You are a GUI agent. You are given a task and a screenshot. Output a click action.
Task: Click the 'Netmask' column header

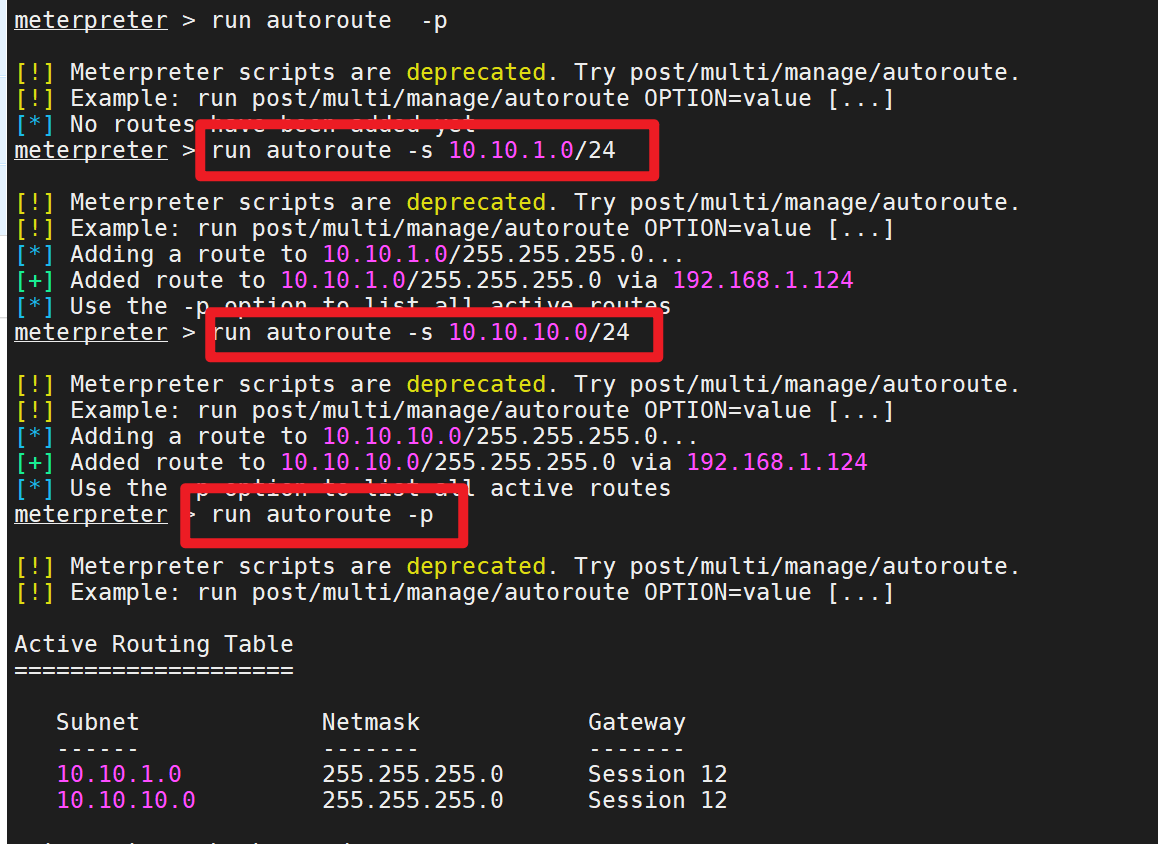pyautogui.click(x=371, y=722)
